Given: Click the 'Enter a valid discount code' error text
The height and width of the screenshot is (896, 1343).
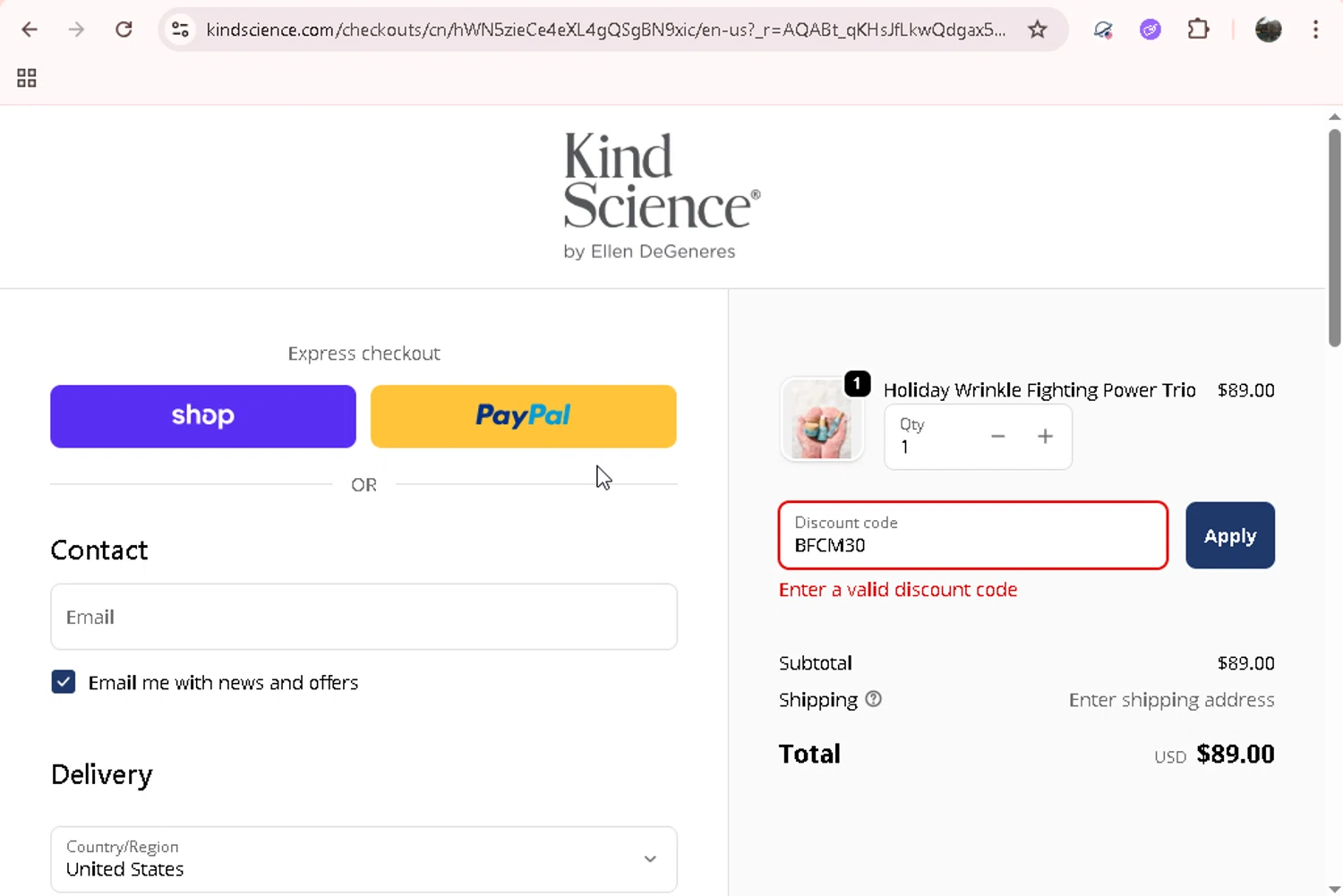Looking at the screenshot, I should coord(898,590).
